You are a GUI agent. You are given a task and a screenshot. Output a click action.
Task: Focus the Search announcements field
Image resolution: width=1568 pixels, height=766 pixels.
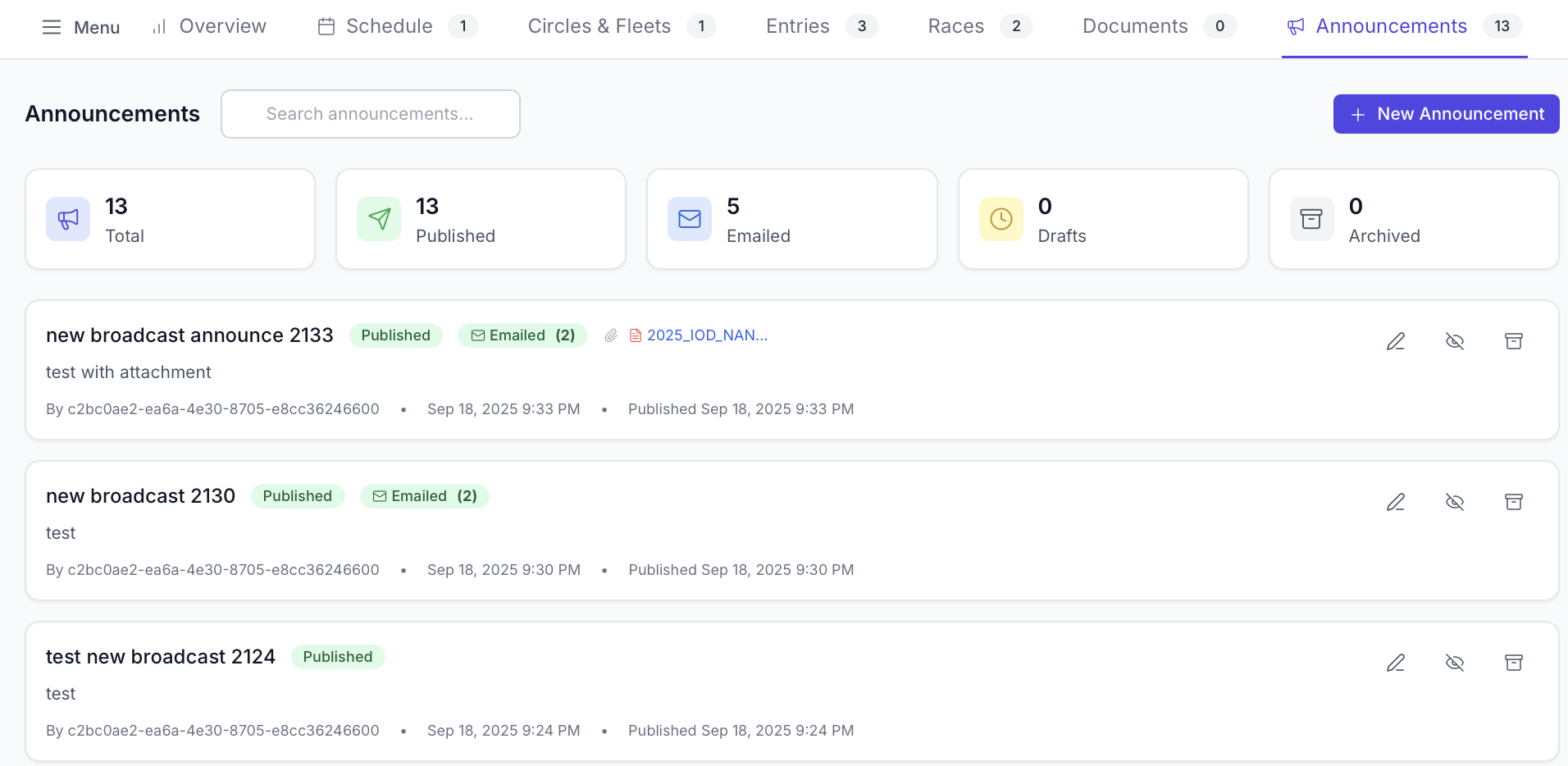tap(371, 114)
